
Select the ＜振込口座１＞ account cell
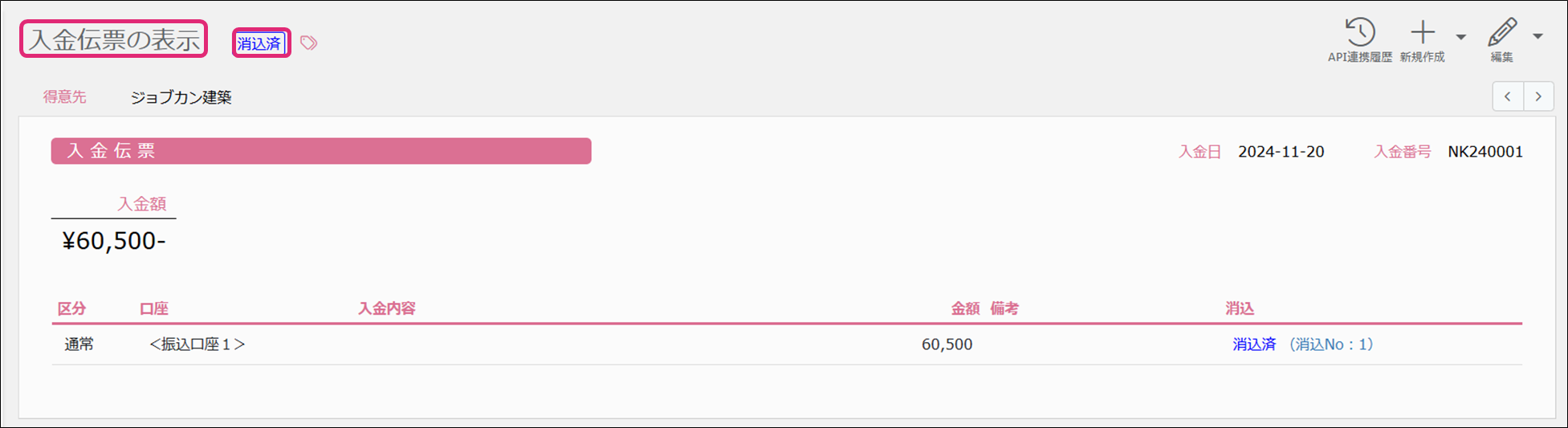pyautogui.click(x=198, y=344)
